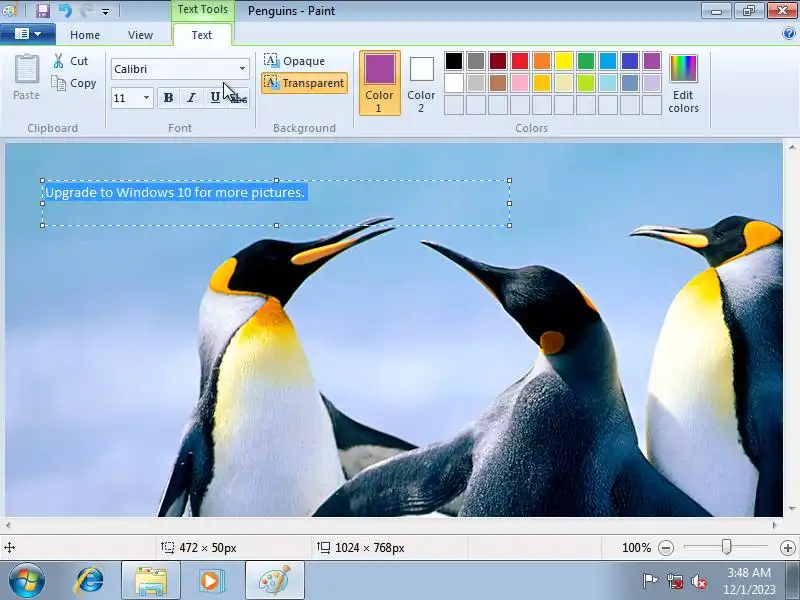
Task: Click the font size 11 field
Action: click(126, 98)
